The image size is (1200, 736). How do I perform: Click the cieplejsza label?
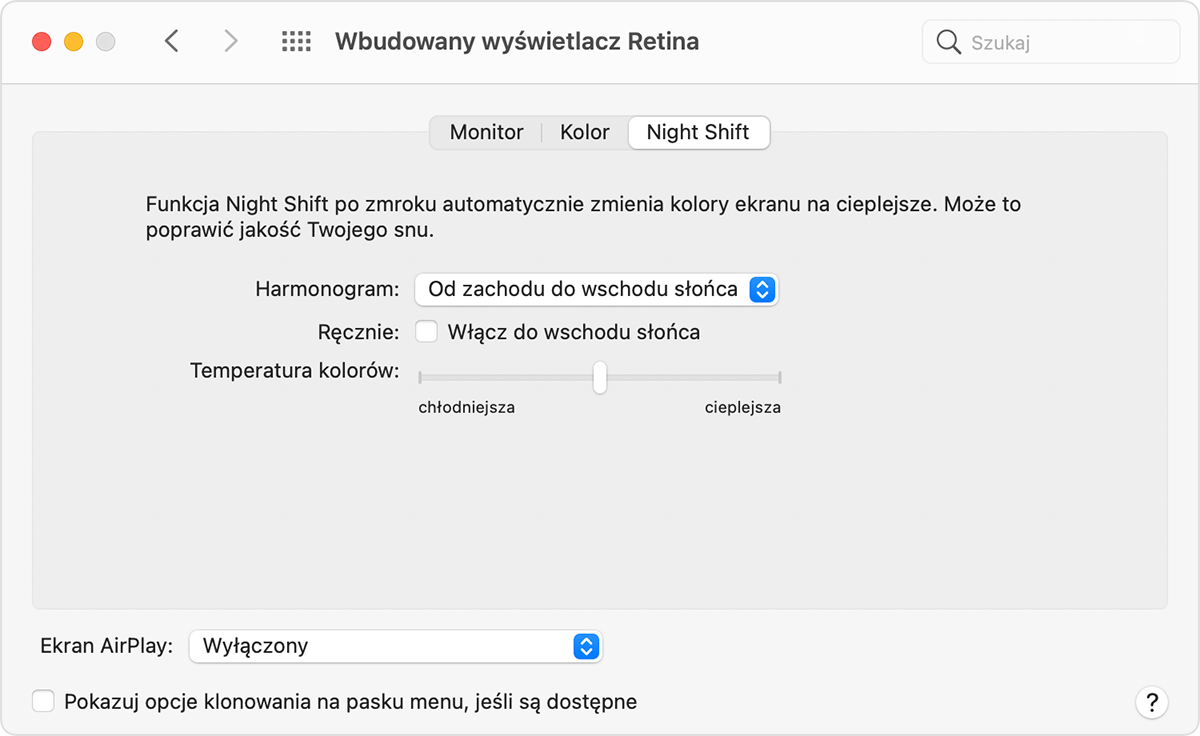pos(742,407)
